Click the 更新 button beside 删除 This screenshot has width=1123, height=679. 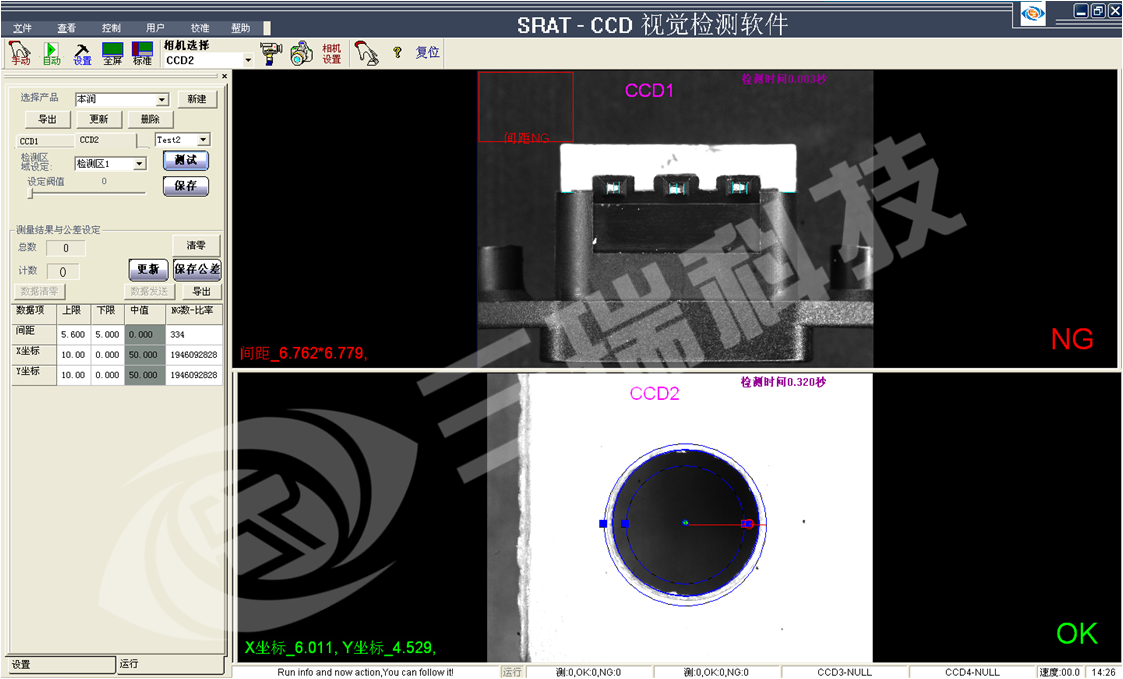(x=100, y=119)
